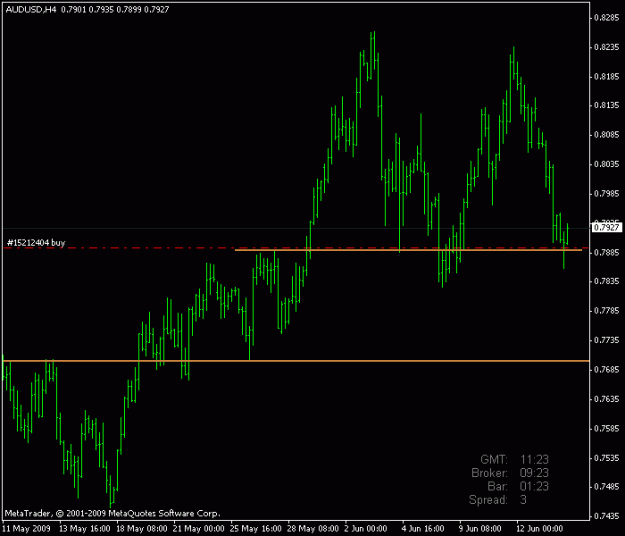This screenshot has width=625, height=536.
Task: Click the AUDUSD,H4 chart title text
Action: click(31, 9)
